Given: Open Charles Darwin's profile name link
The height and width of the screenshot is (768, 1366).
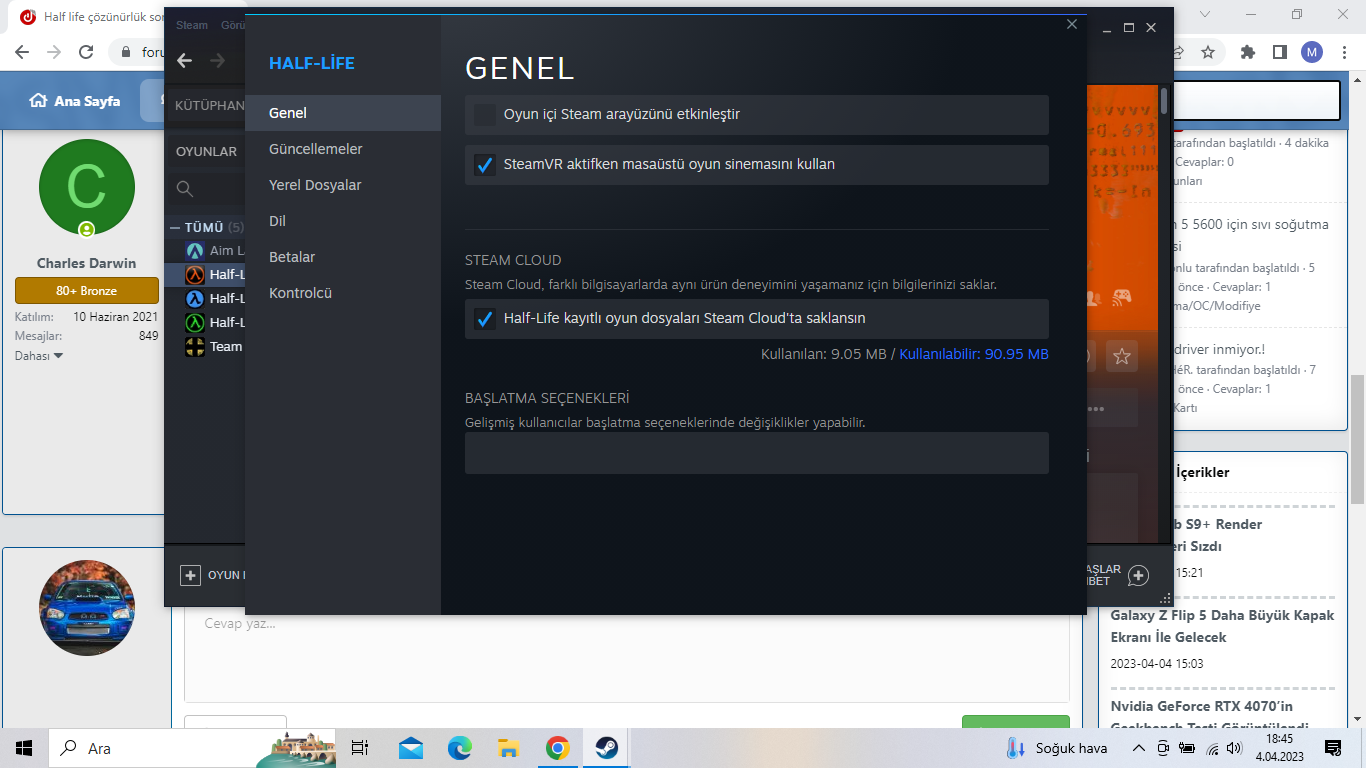Looking at the screenshot, I should pyautogui.click(x=86, y=264).
